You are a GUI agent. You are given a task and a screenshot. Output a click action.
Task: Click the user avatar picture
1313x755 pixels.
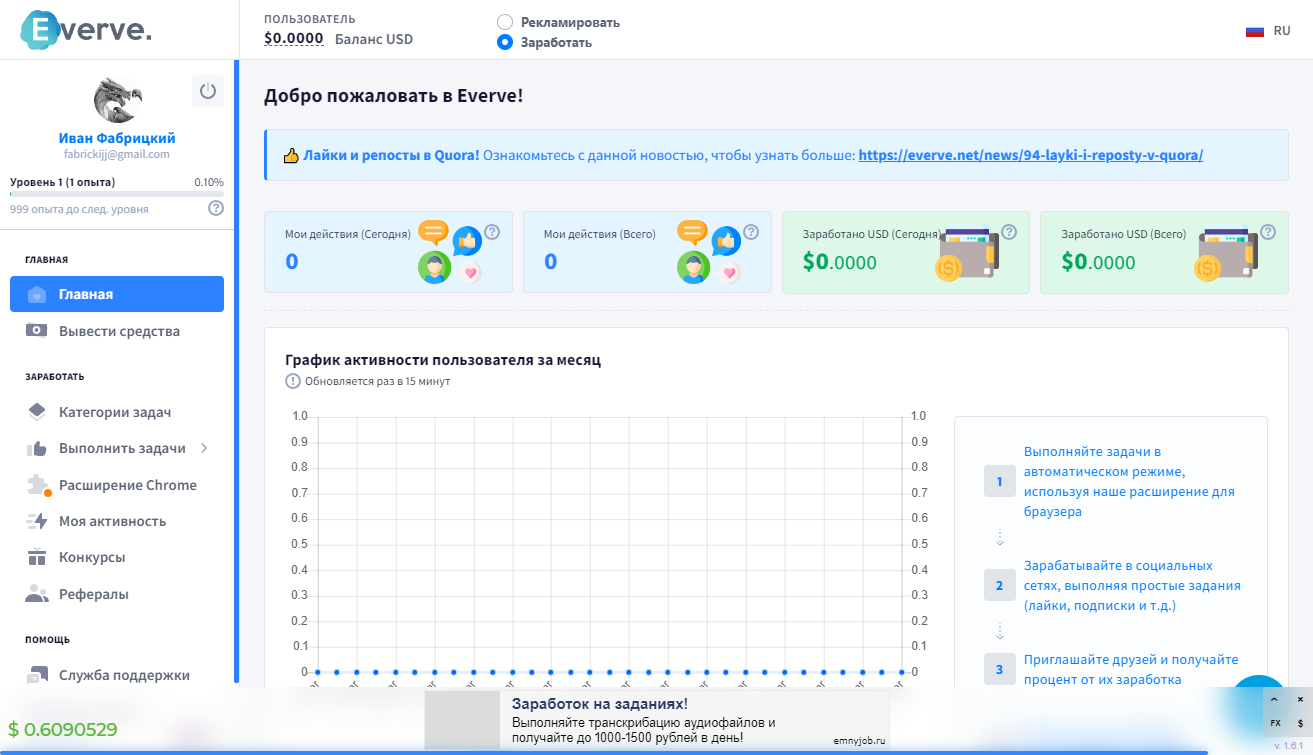(117, 101)
